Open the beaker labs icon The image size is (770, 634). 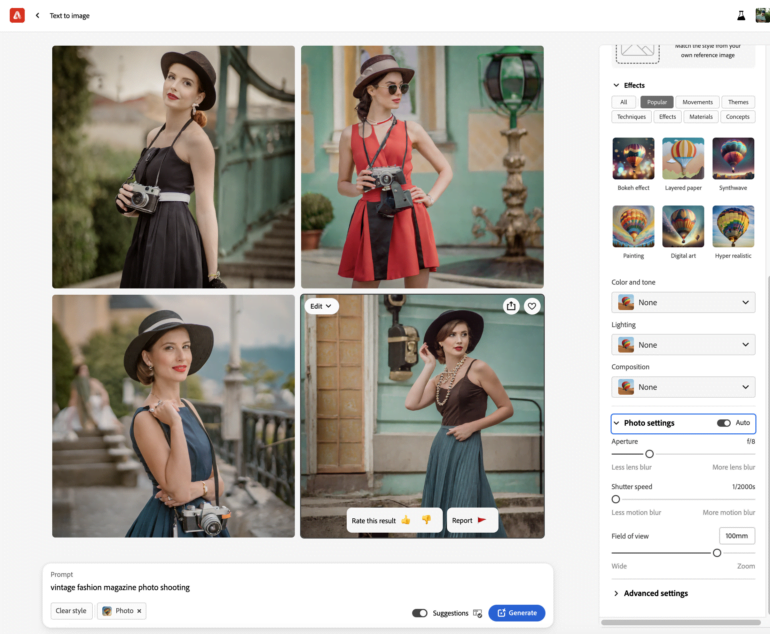click(x=741, y=15)
